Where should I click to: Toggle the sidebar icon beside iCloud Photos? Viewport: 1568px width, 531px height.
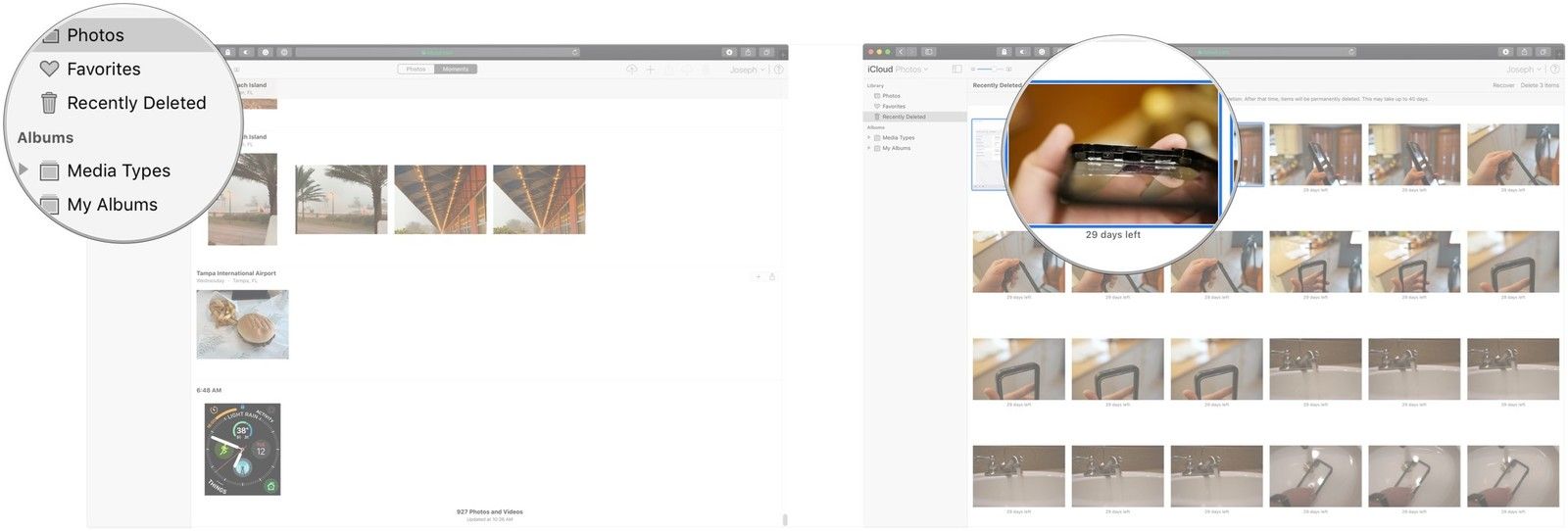pos(956,70)
